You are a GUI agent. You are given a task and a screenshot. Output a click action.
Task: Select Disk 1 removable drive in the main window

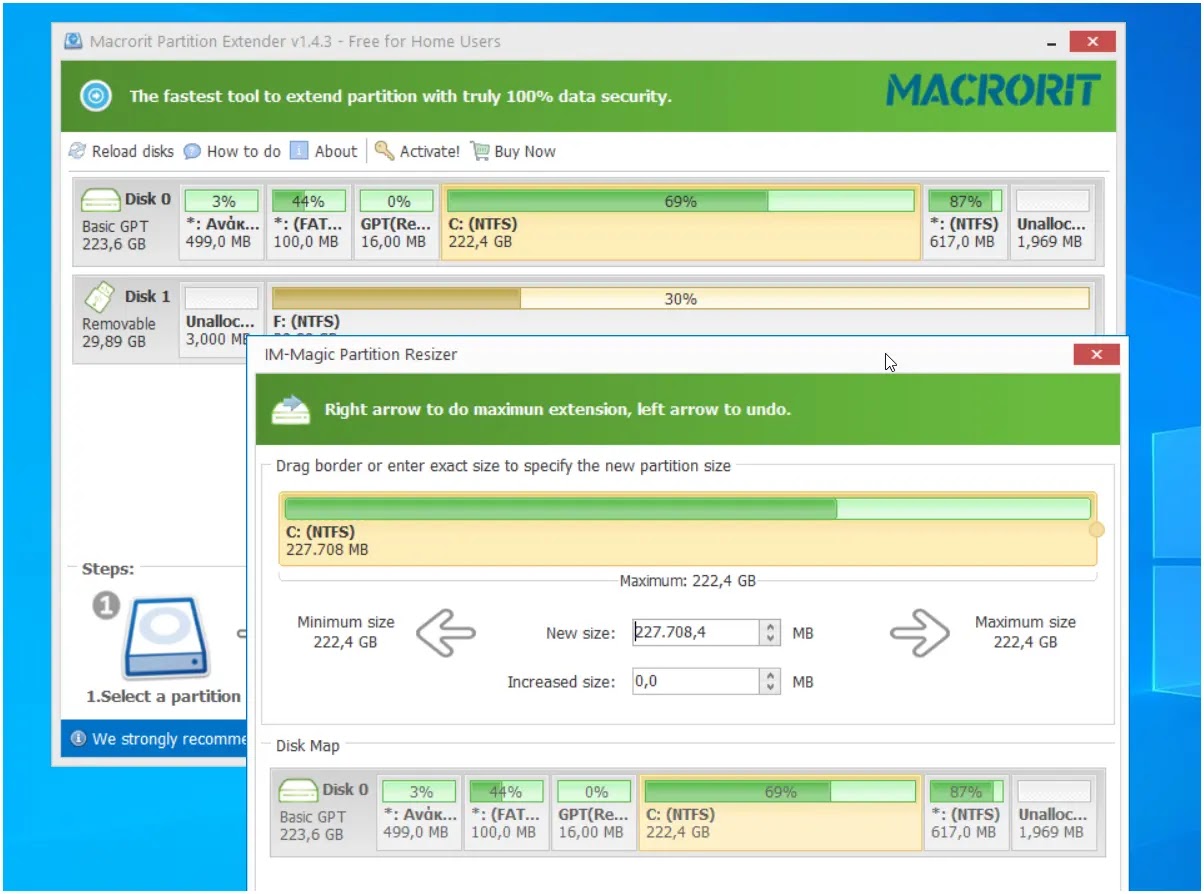[x=126, y=318]
